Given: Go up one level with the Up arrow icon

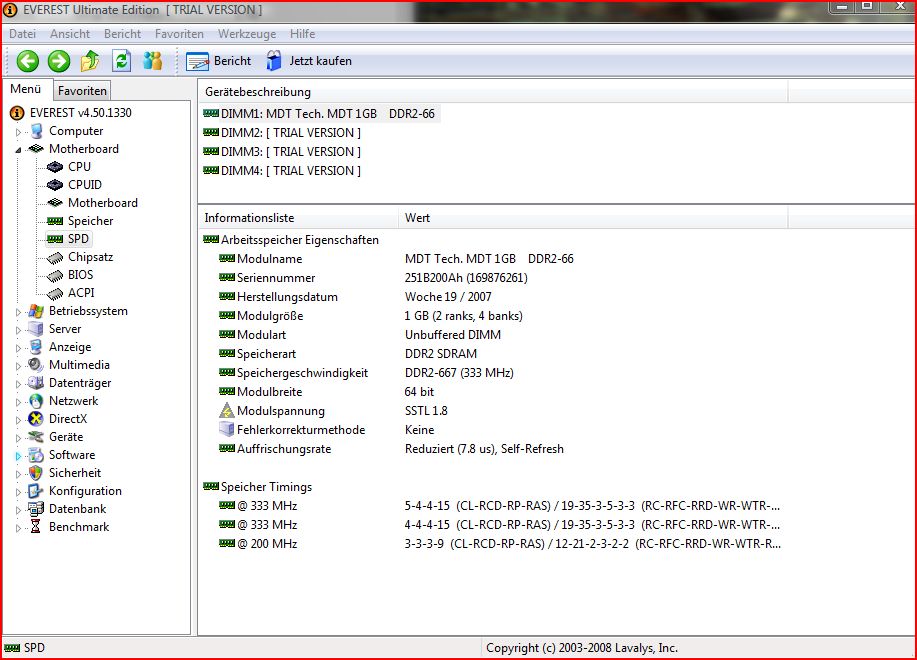Looking at the screenshot, I should click(90, 61).
